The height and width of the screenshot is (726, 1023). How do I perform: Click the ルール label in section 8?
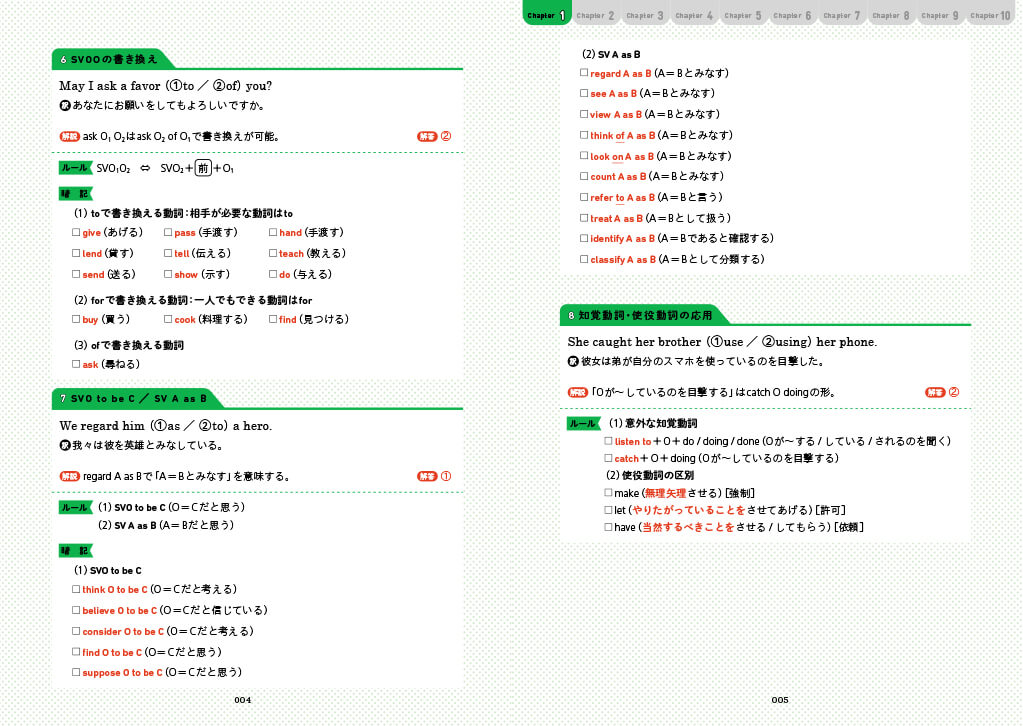pos(582,424)
